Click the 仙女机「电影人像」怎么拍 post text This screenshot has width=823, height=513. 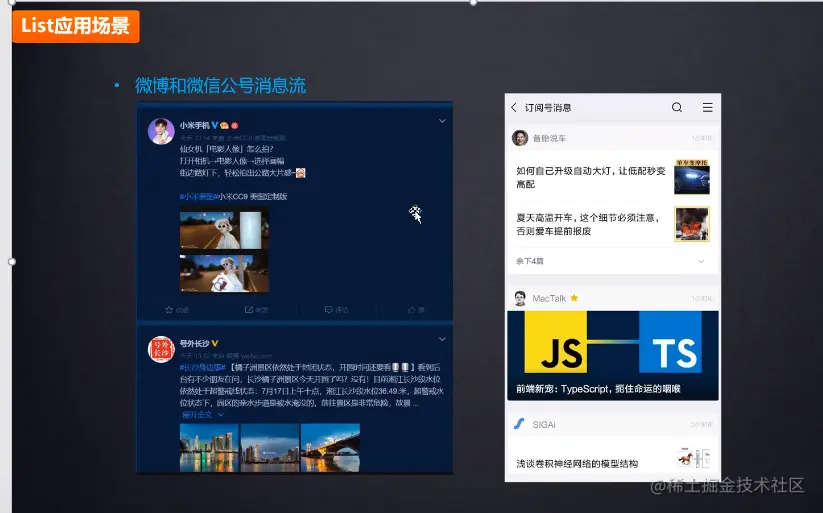227,149
